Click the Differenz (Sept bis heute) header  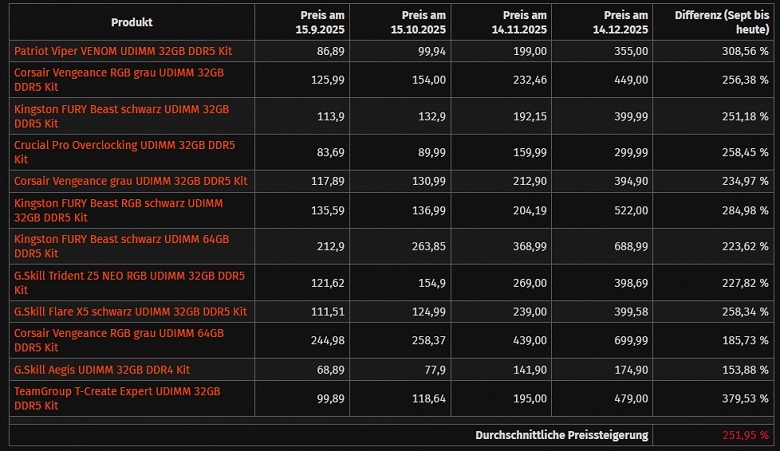pos(722,22)
